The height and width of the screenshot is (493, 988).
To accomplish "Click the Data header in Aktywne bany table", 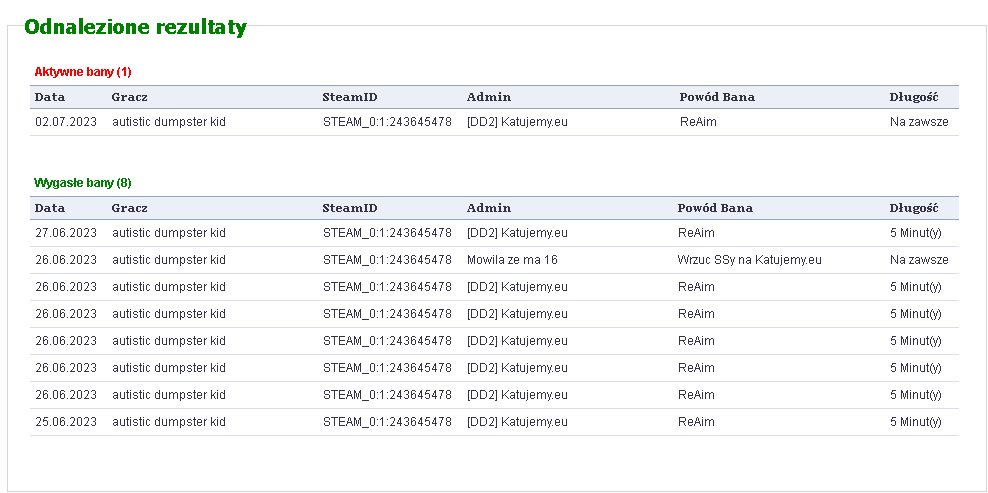I will pyautogui.click(x=50, y=97).
